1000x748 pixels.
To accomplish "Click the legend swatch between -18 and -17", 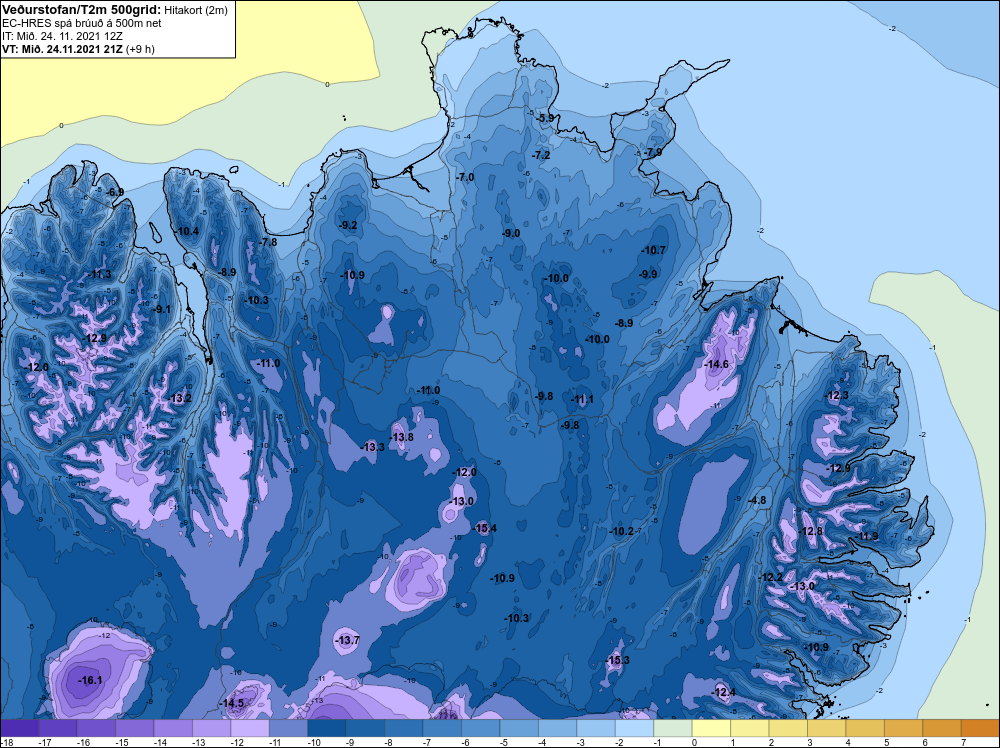I will (x=20, y=728).
